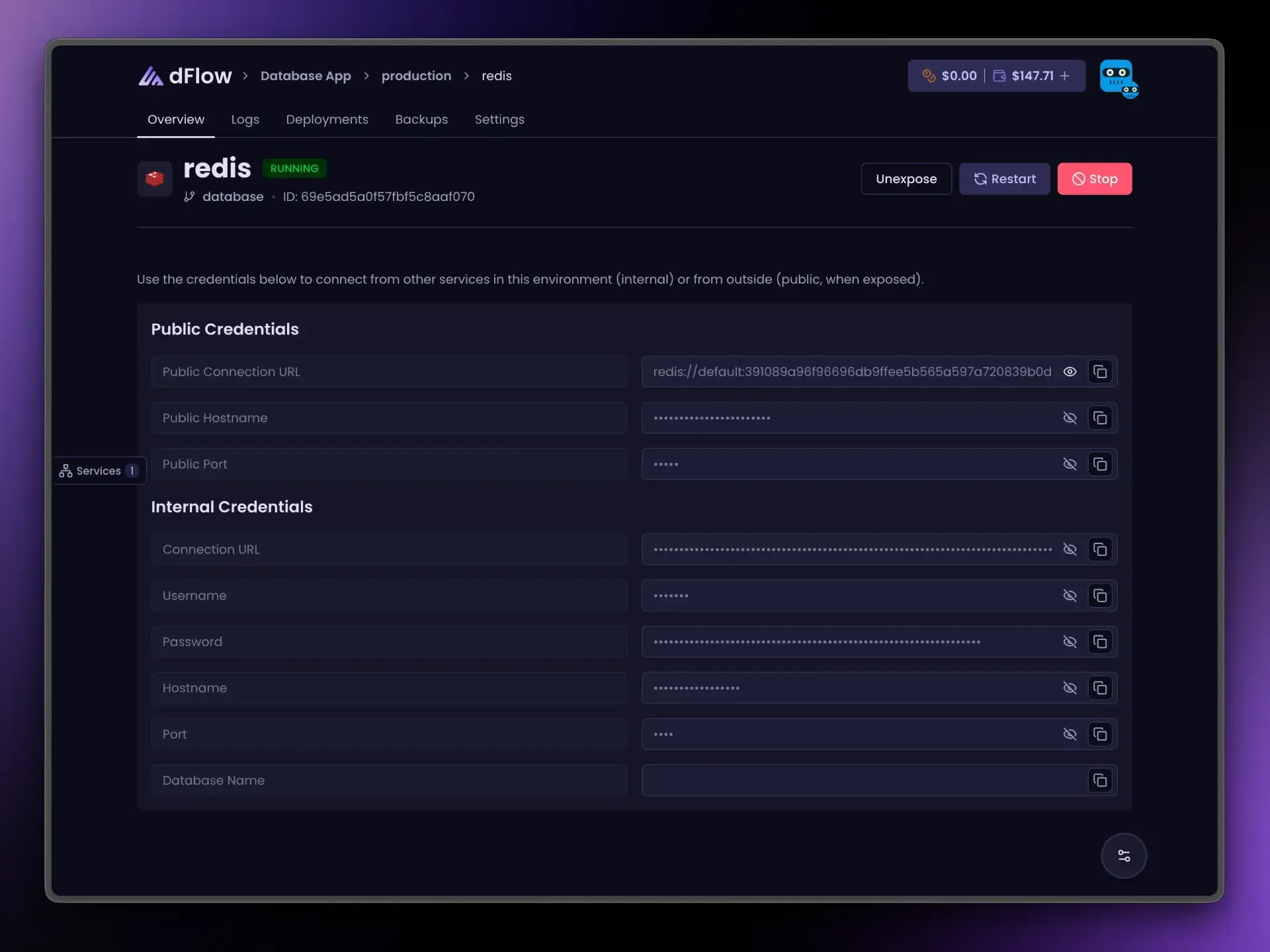This screenshot has width=1270, height=952.
Task: Open the Database App breadcrumb
Action: coord(306,76)
